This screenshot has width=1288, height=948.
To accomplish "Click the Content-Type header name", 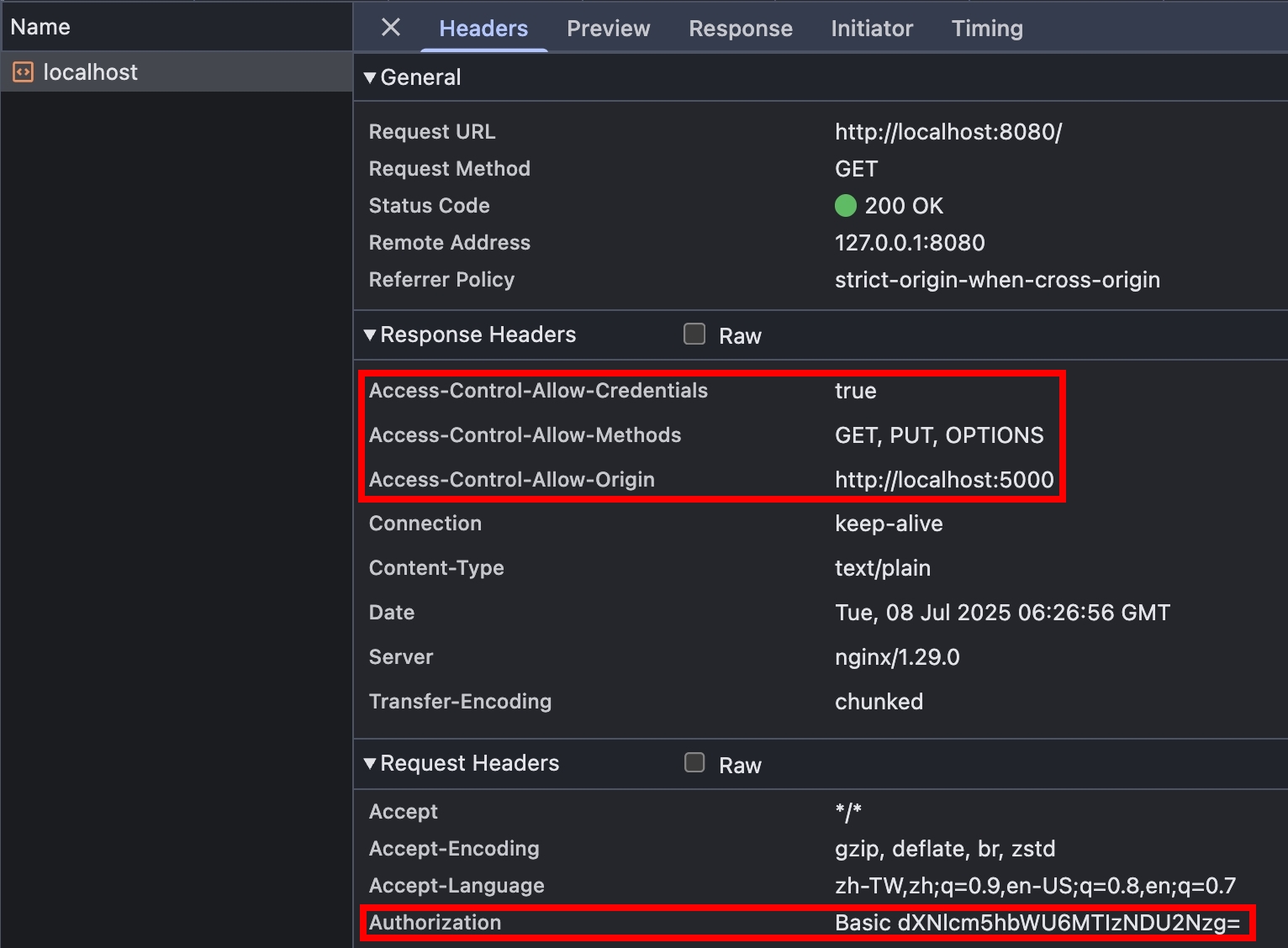I will click(x=436, y=568).
